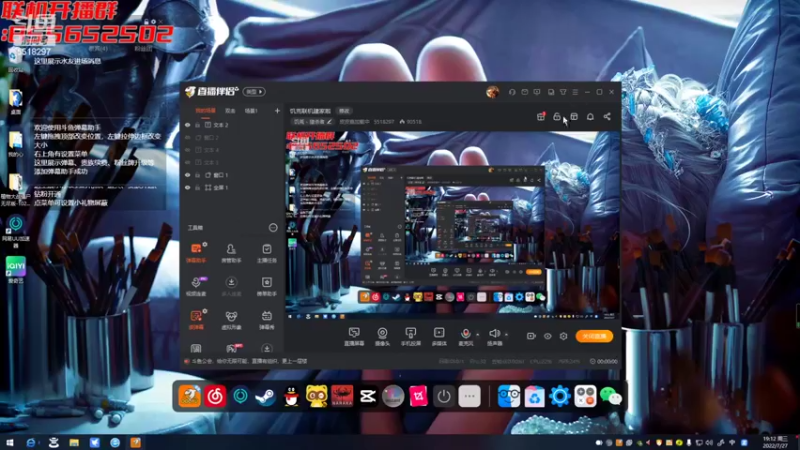Add a screen capture source
The width and height of the screenshot is (800, 450).
354,337
